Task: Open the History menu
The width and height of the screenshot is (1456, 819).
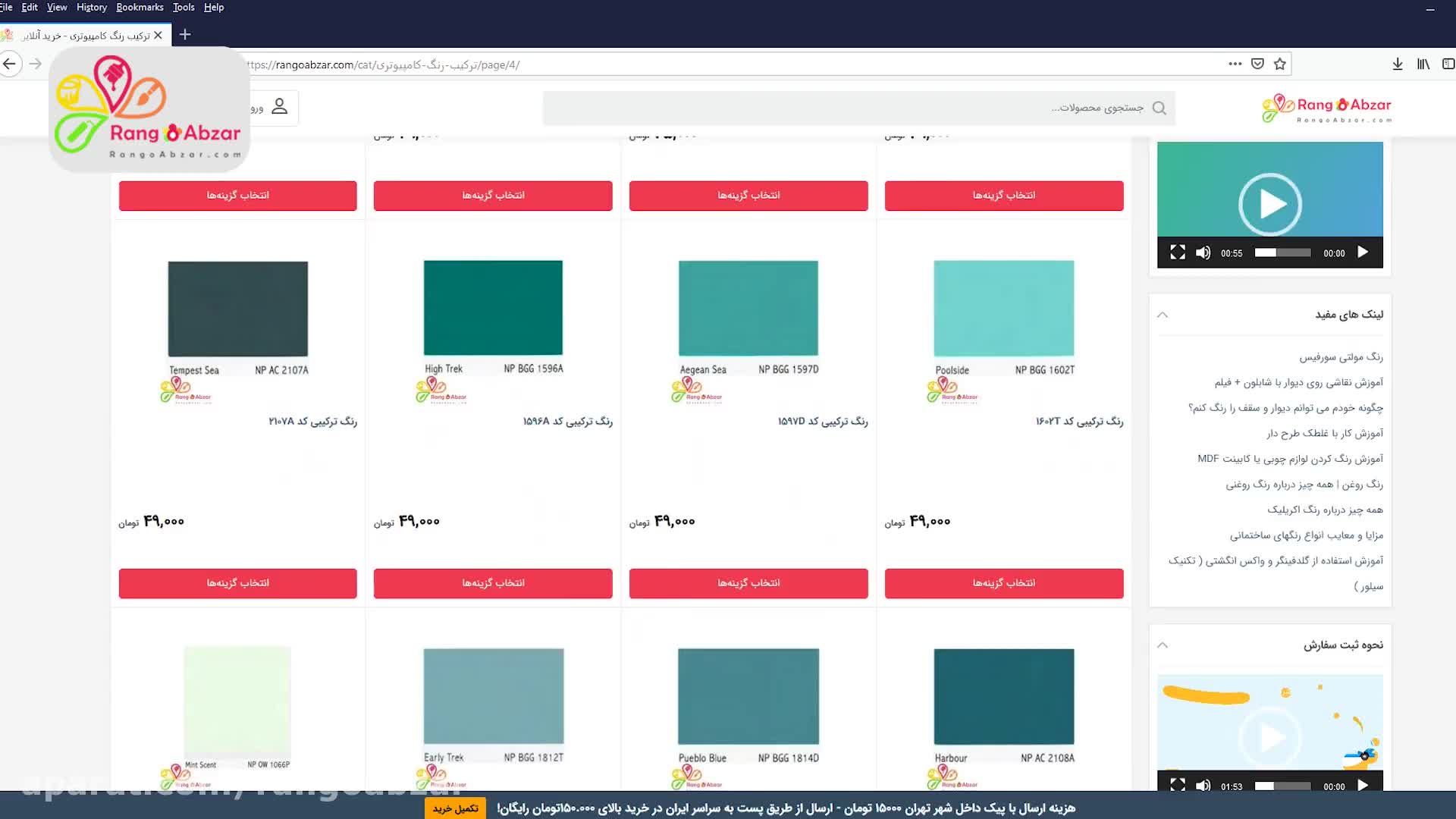Action: pyautogui.click(x=91, y=8)
